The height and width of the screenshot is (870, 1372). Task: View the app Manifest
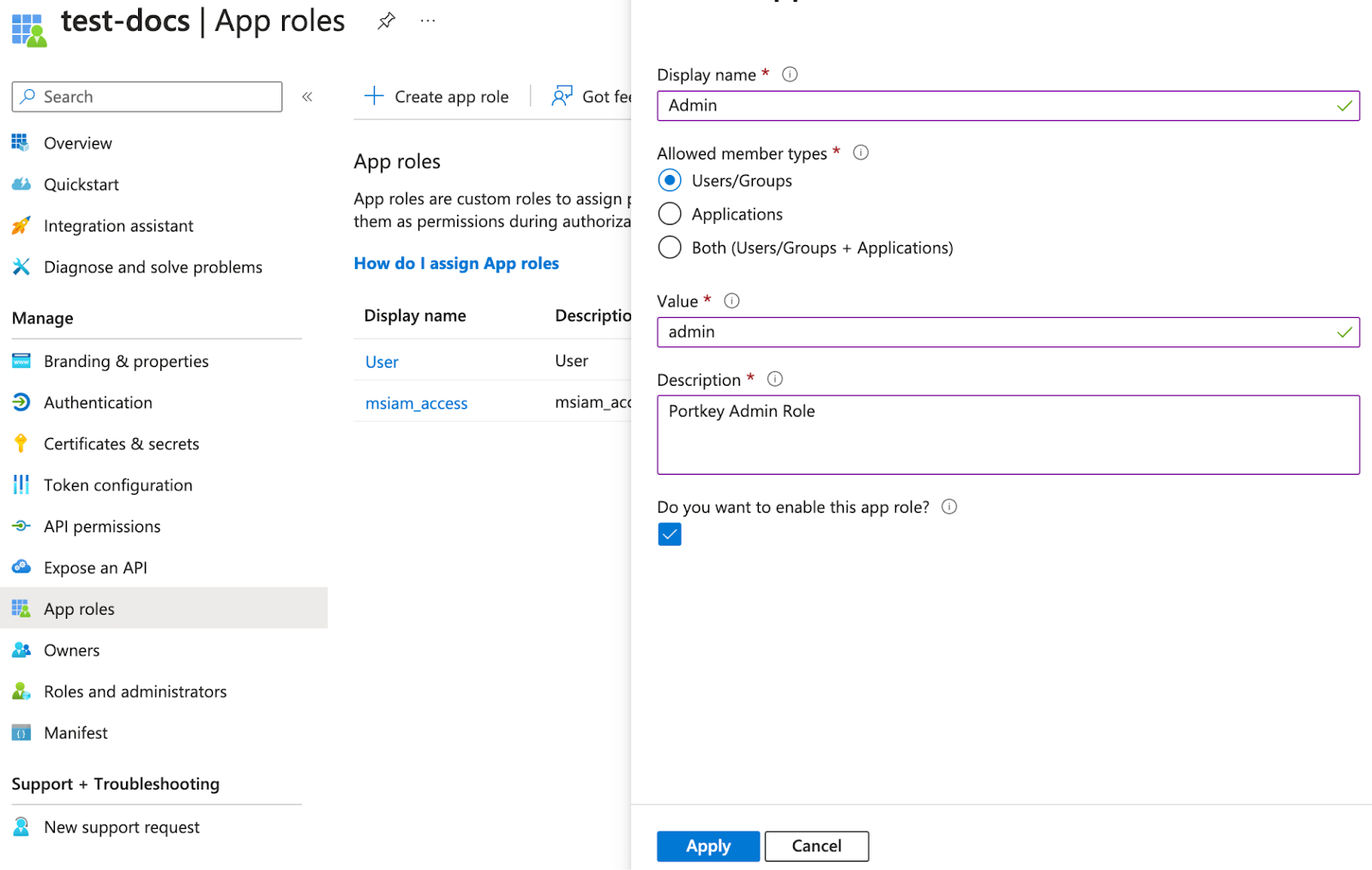[75, 732]
